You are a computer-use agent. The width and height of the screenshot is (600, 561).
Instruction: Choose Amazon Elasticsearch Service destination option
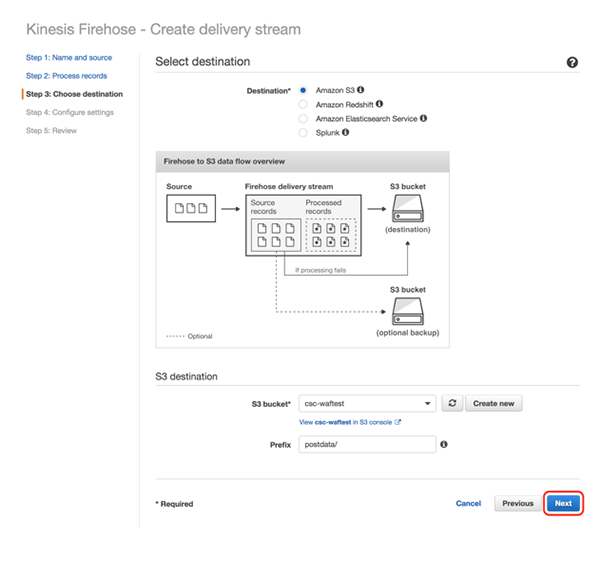[x=303, y=118]
